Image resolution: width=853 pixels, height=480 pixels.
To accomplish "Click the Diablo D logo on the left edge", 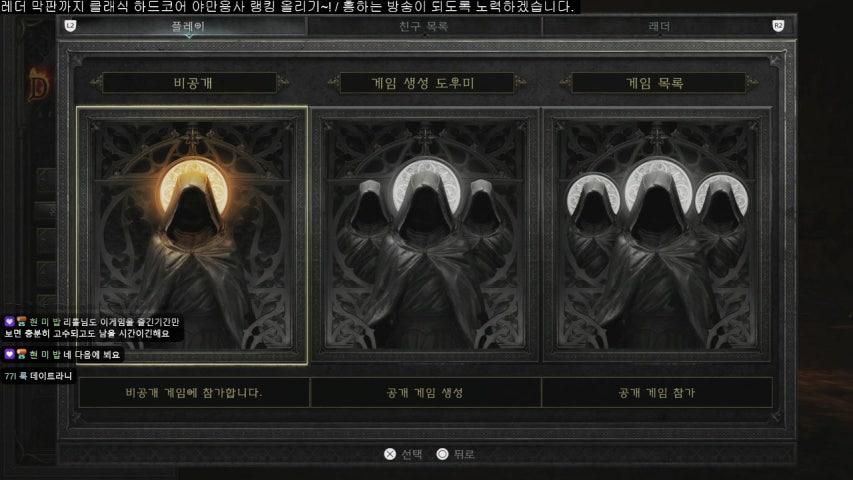I will click(x=38, y=84).
